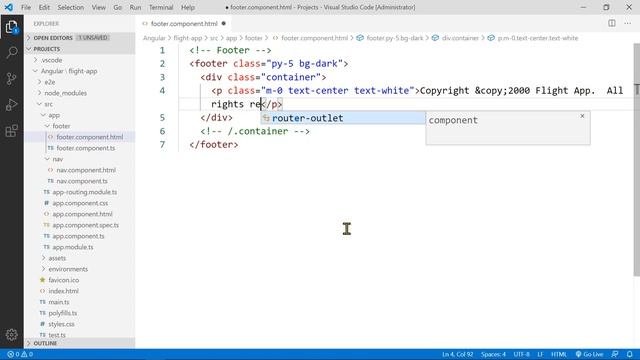The height and width of the screenshot is (360, 640).
Task: Expand the Open Editors section
Action: coord(80,38)
